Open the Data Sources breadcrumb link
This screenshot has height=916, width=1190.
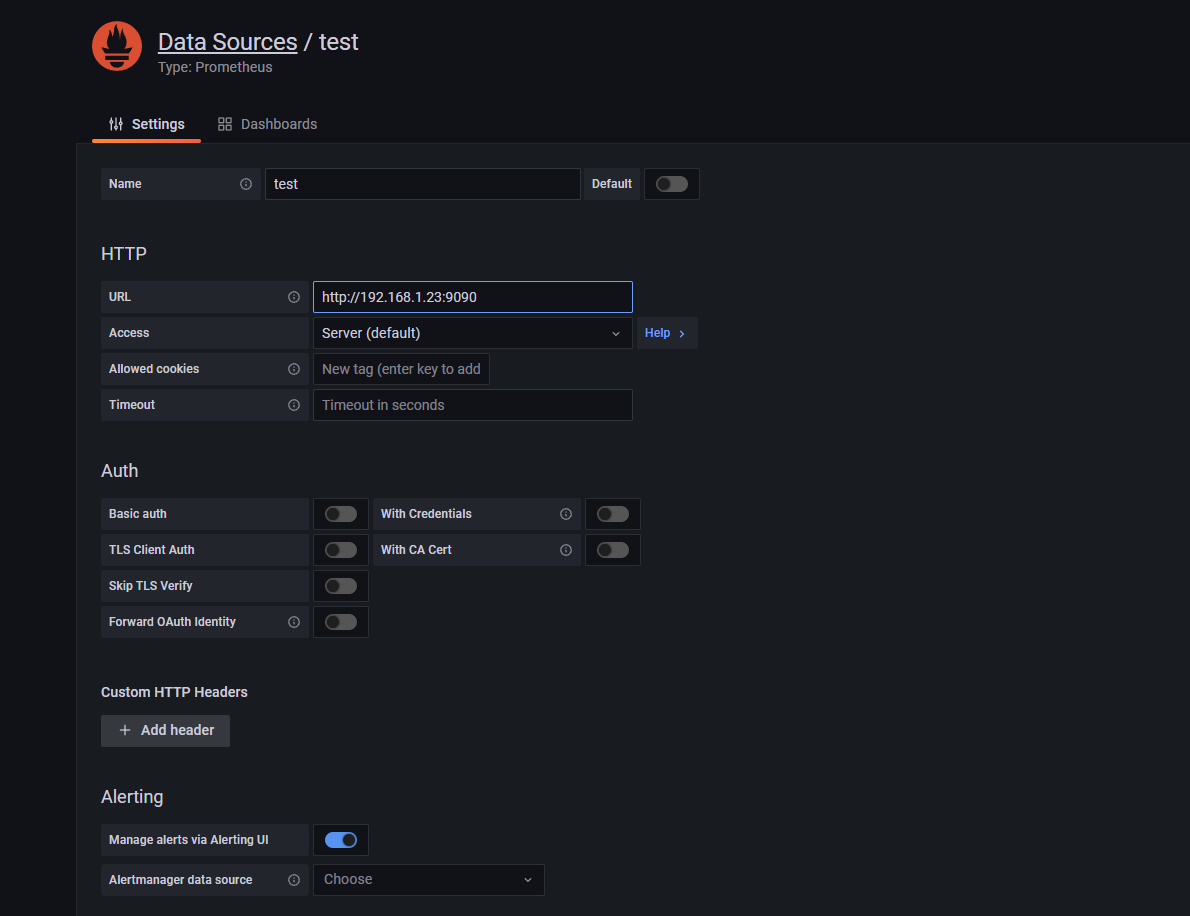coord(227,42)
